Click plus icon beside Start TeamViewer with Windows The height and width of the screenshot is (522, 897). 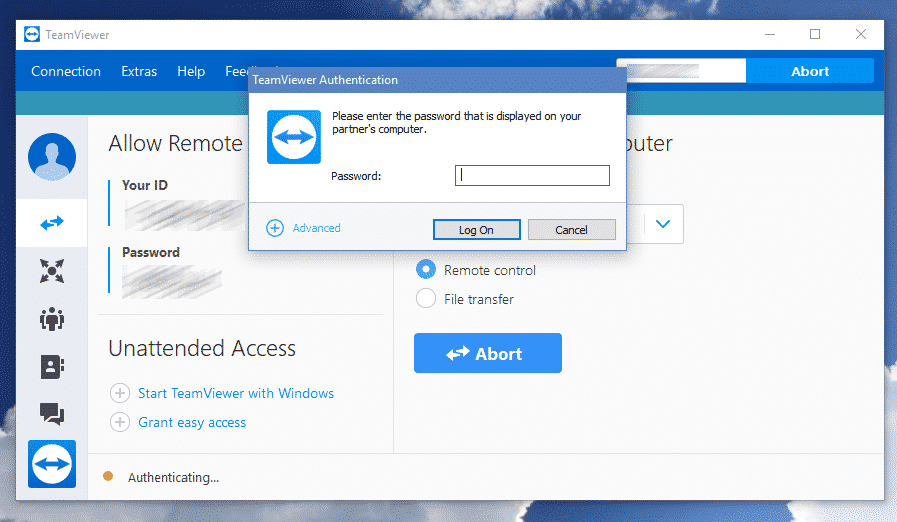[120, 393]
